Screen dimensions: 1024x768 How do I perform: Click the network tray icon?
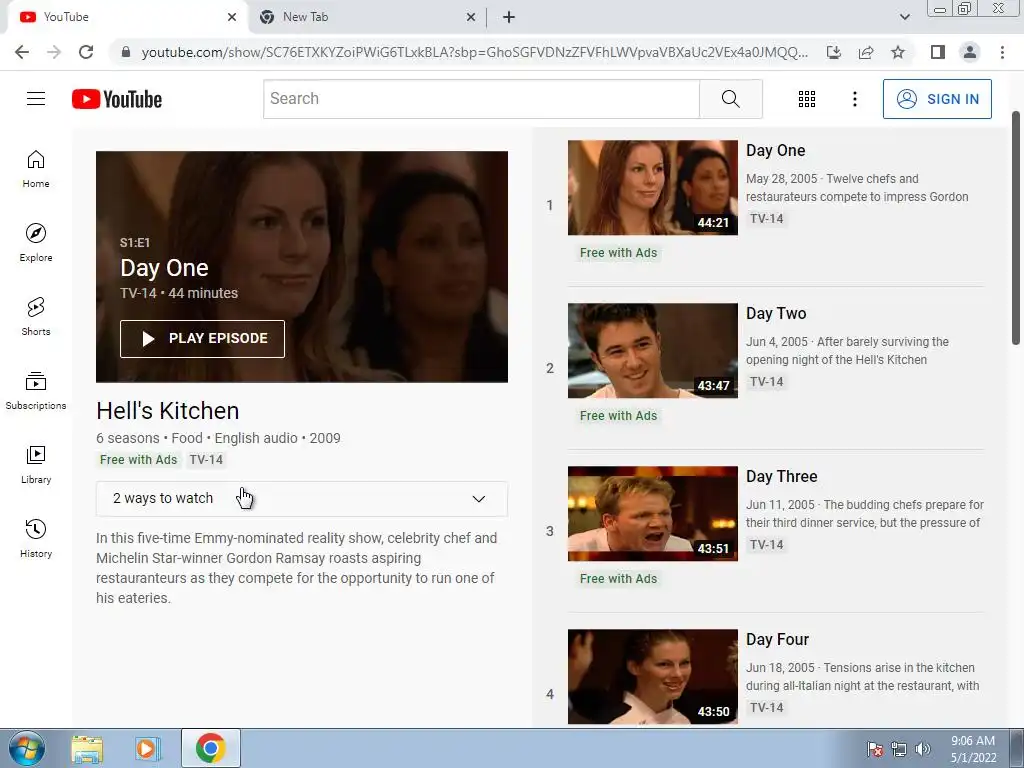899,749
